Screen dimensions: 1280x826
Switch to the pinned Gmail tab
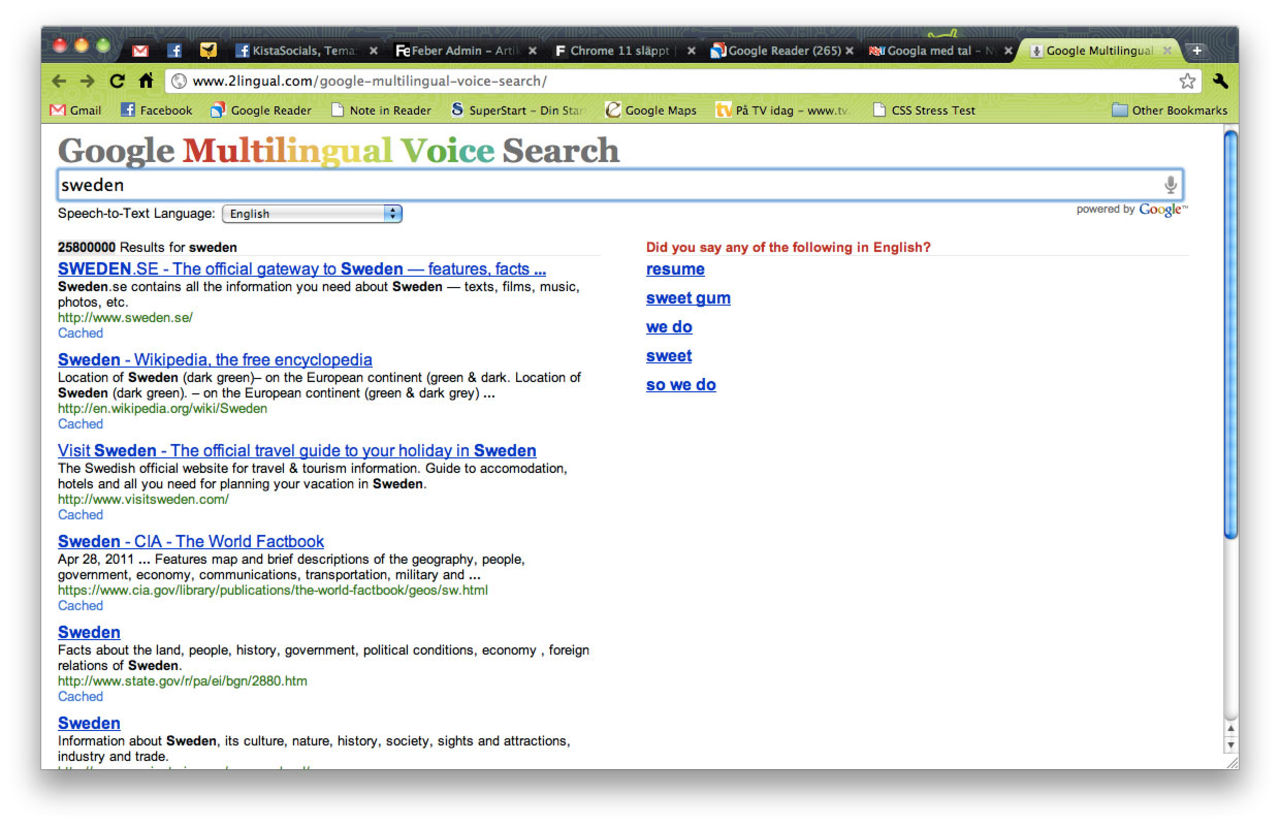(x=141, y=50)
